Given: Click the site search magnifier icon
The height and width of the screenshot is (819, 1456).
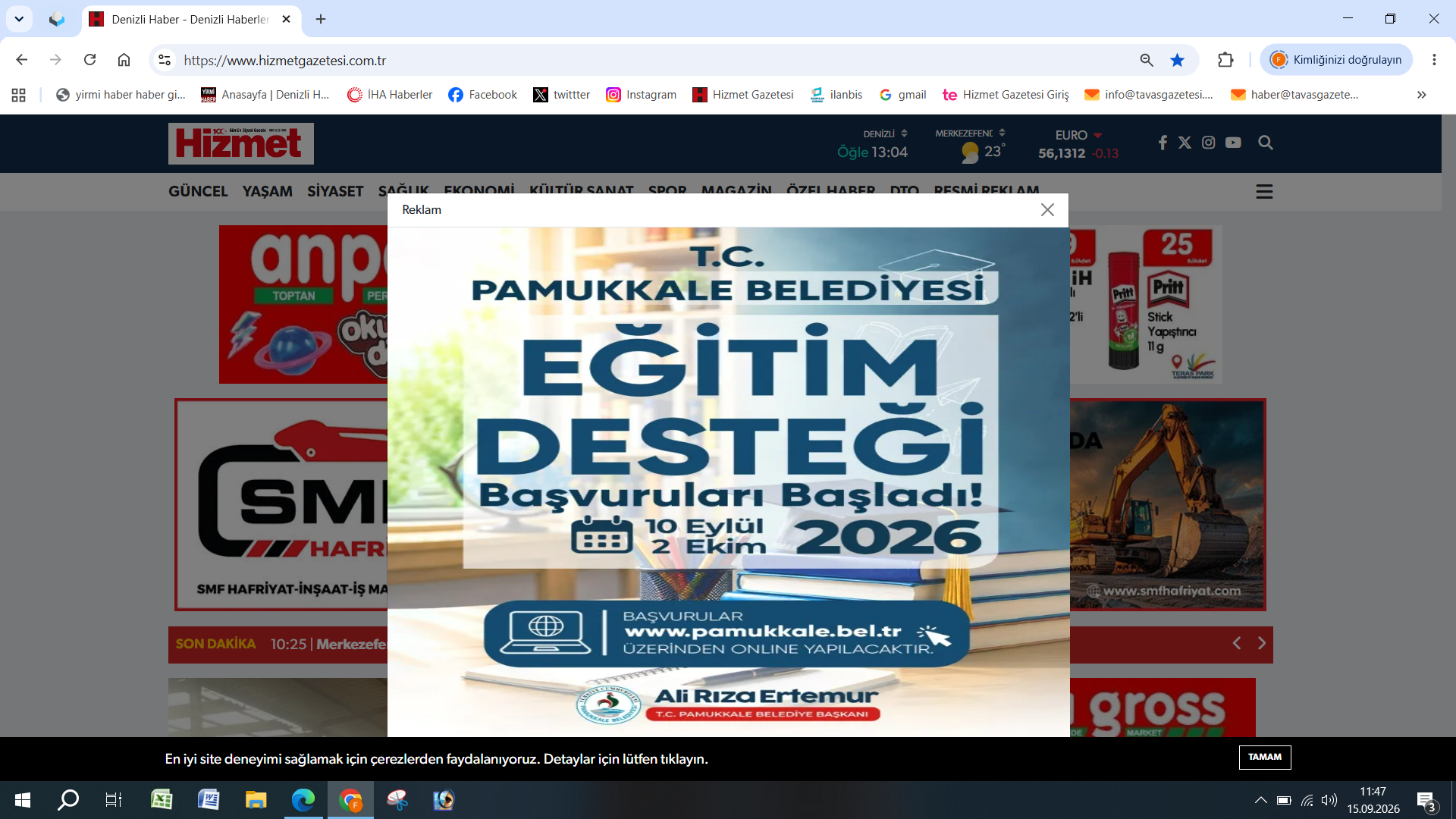Looking at the screenshot, I should (x=1266, y=143).
